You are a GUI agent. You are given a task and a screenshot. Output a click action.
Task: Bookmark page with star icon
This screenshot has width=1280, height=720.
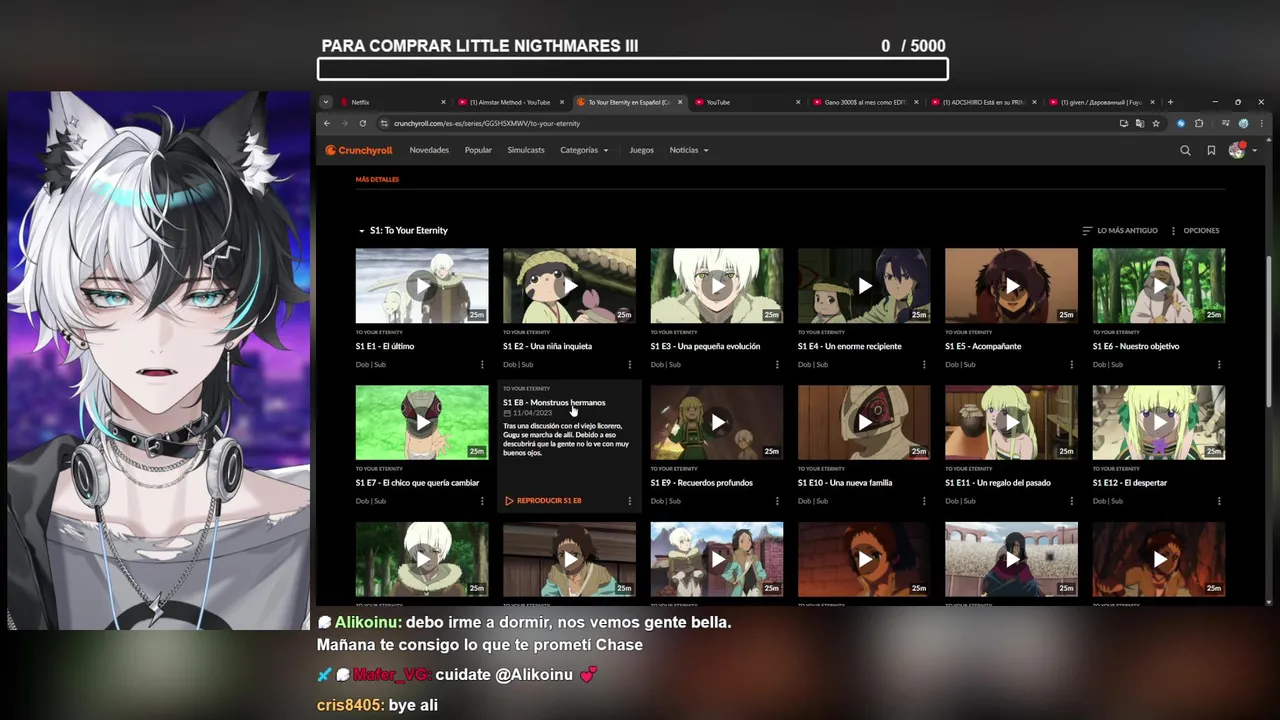[1156, 123]
